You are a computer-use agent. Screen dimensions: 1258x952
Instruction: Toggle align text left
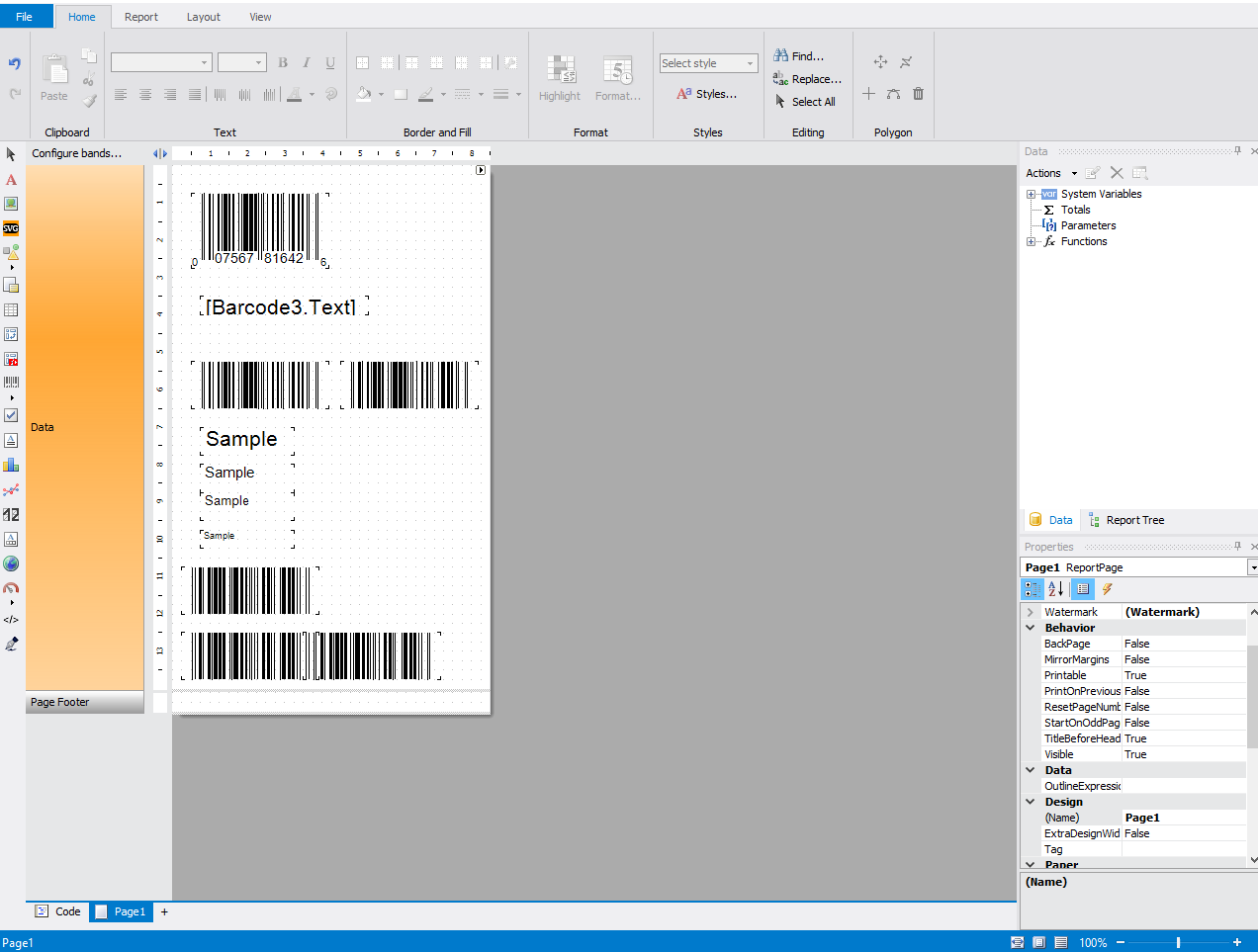(121, 95)
